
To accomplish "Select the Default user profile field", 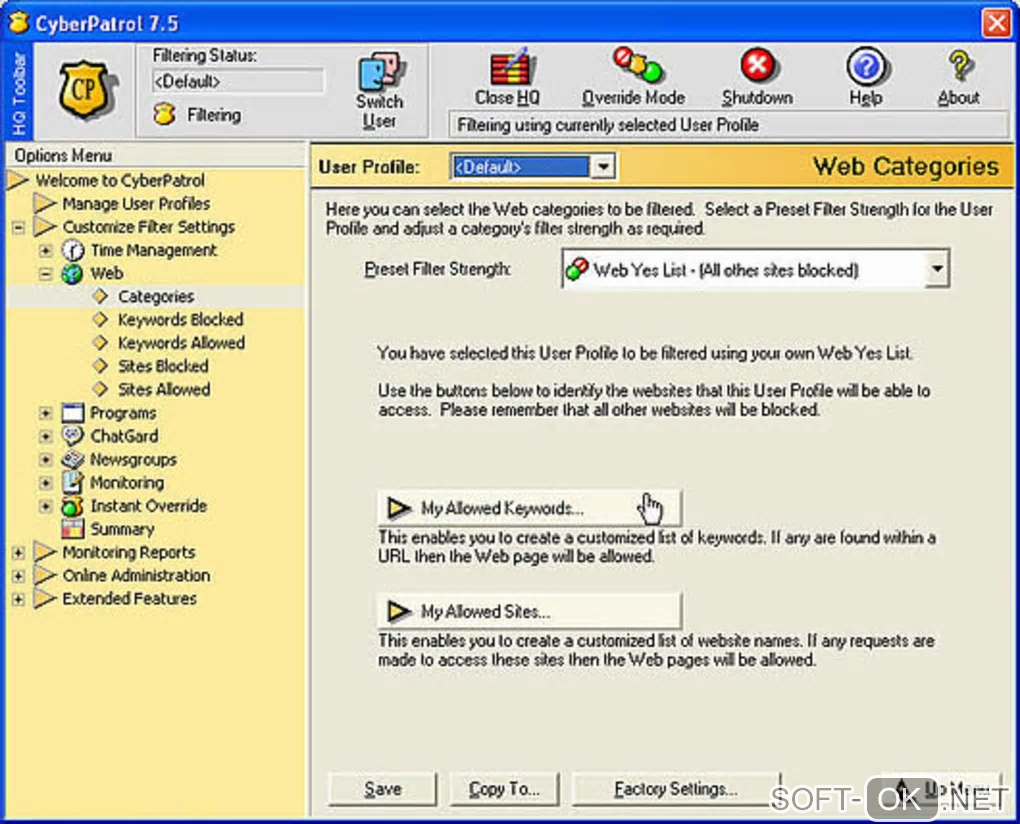I will point(520,167).
